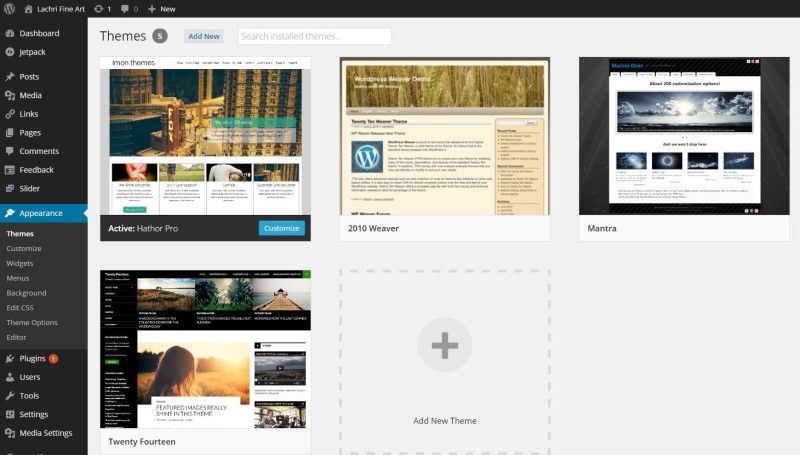Image resolution: width=800 pixels, height=455 pixels.
Task: Open Lachri Fine Art site link
Action: coord(61,9)
